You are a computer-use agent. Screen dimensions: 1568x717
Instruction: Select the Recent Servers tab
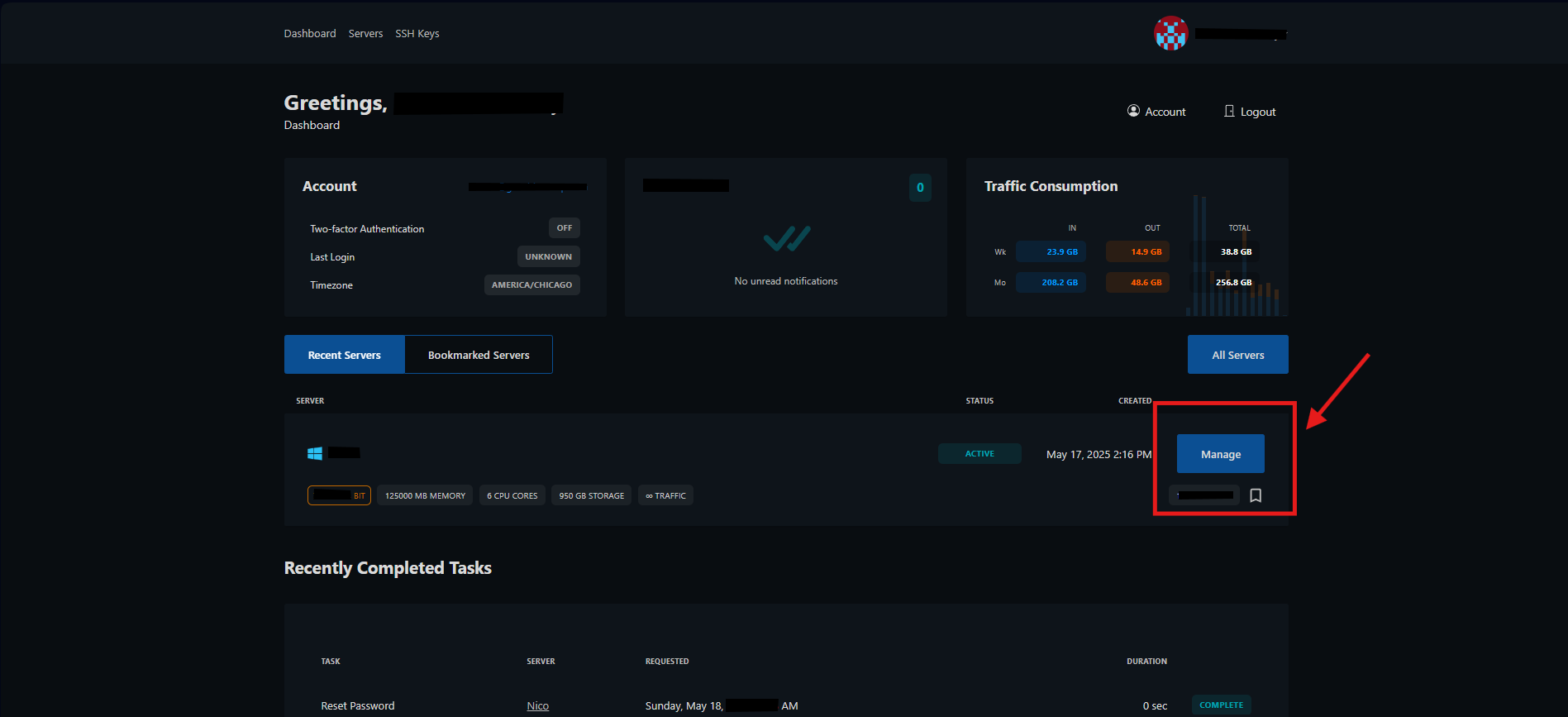pyautogui.click(x=345, y=355)
